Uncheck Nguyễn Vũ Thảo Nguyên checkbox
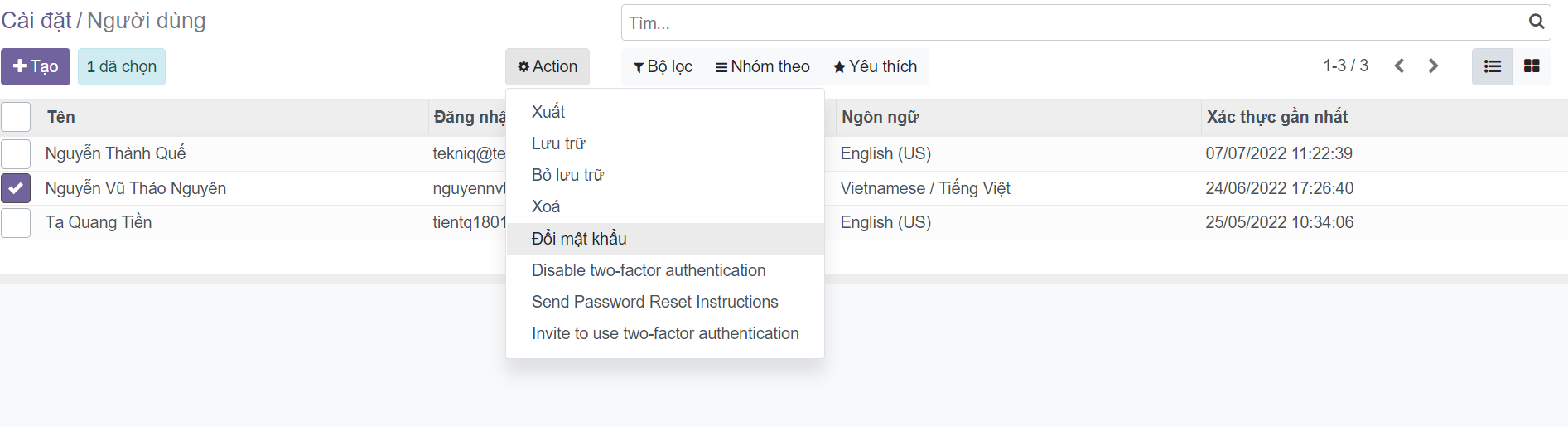This screenshot has width=1568, height=427. point(16,188)
